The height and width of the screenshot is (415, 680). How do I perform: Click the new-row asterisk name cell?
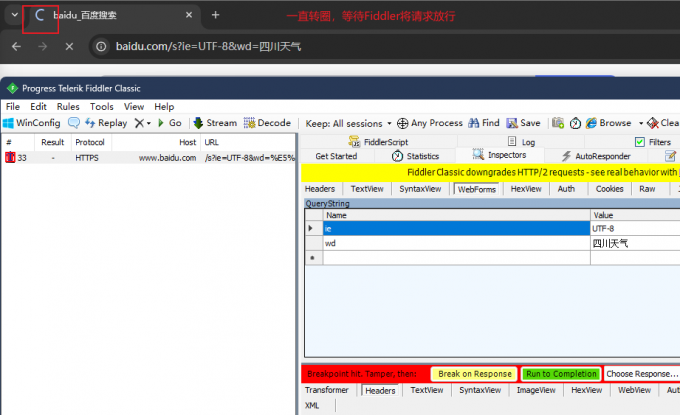(456, 258)
